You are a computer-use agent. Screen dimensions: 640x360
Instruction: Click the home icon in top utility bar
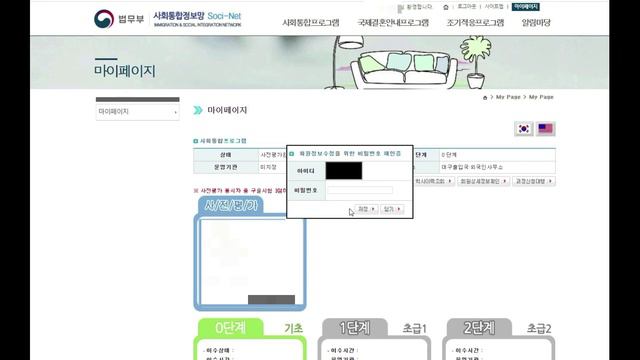pos(446,7)
